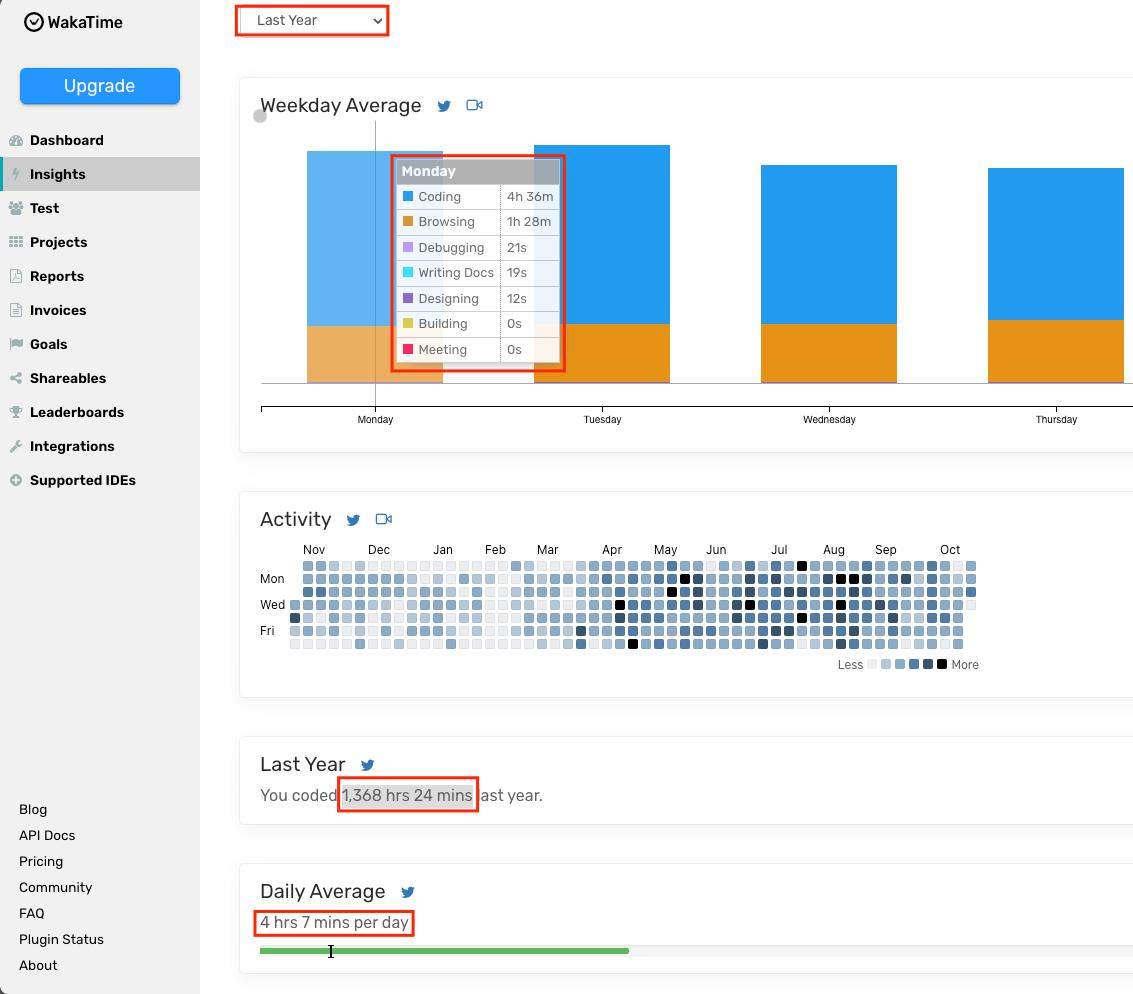The height and width of the screenshot is (994, 1133).
Task: Click the Supported IDEs plus icon
Action: 16,480
